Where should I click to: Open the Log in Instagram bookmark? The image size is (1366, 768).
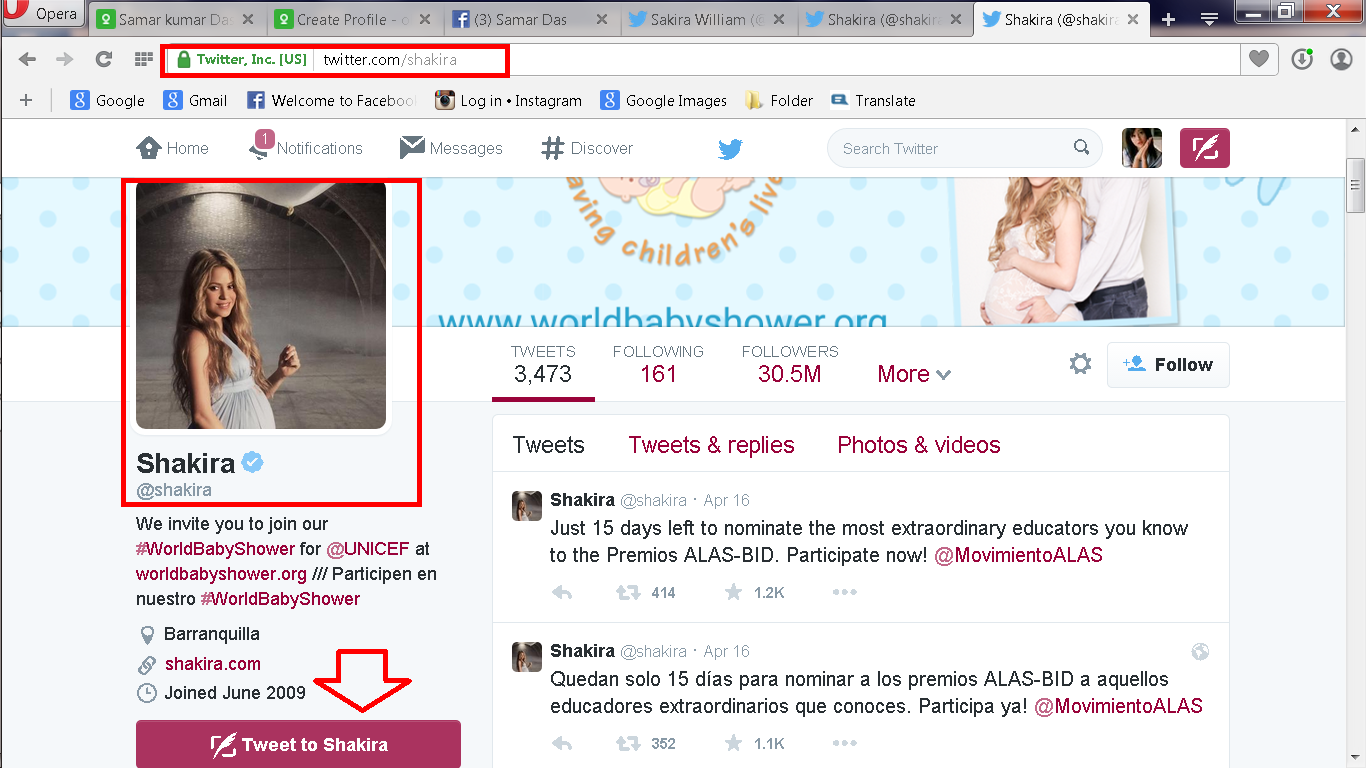(508, 100)
